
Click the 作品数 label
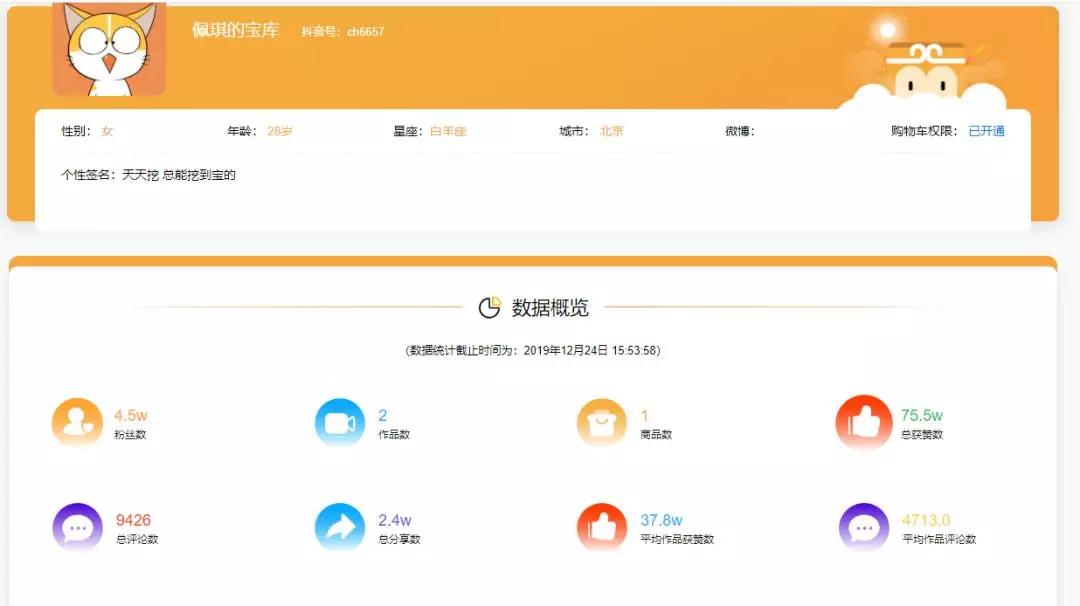(394, 435)
